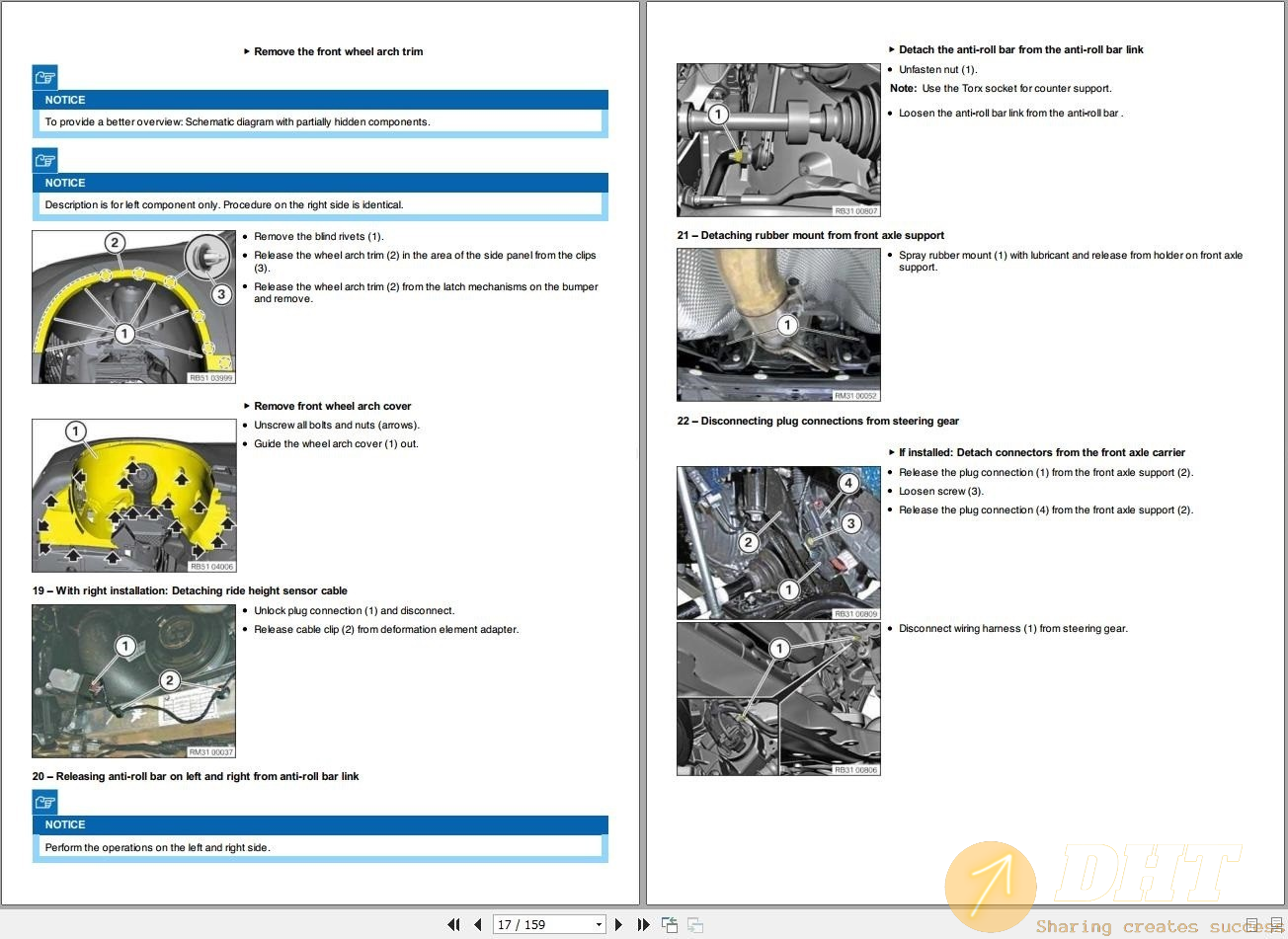
Task: Open the ride height sensor photo RM31 00037
Action: 134,681
